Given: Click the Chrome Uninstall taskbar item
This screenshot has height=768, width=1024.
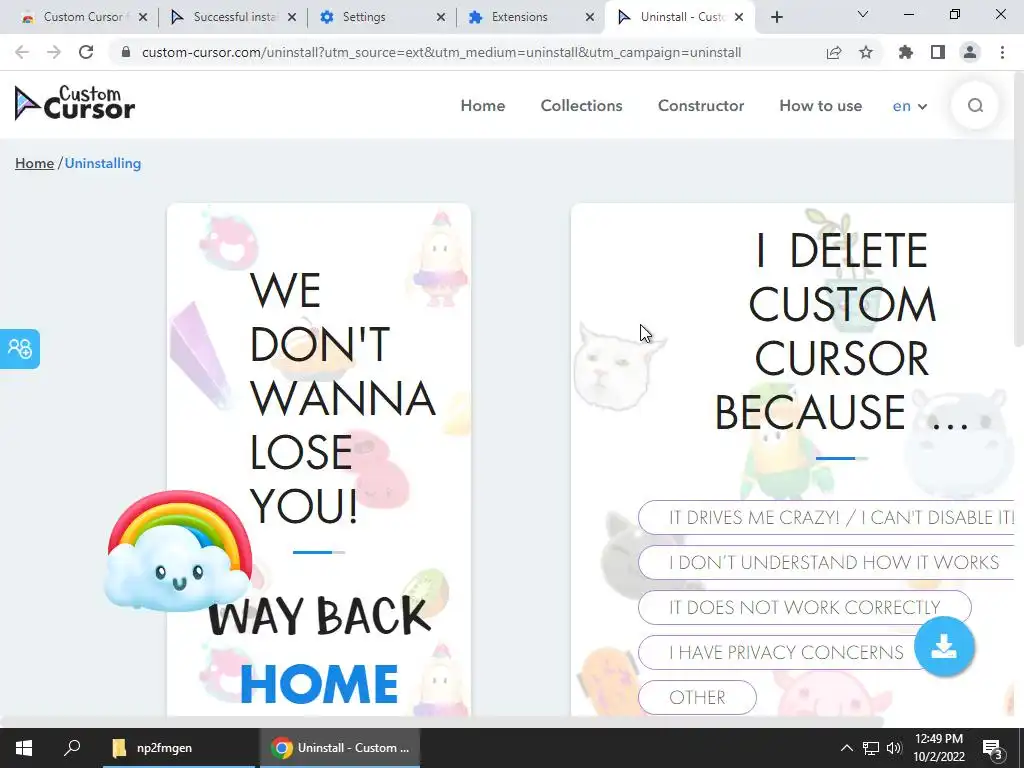Looking at the screenshot, I should tap(340, 748).
